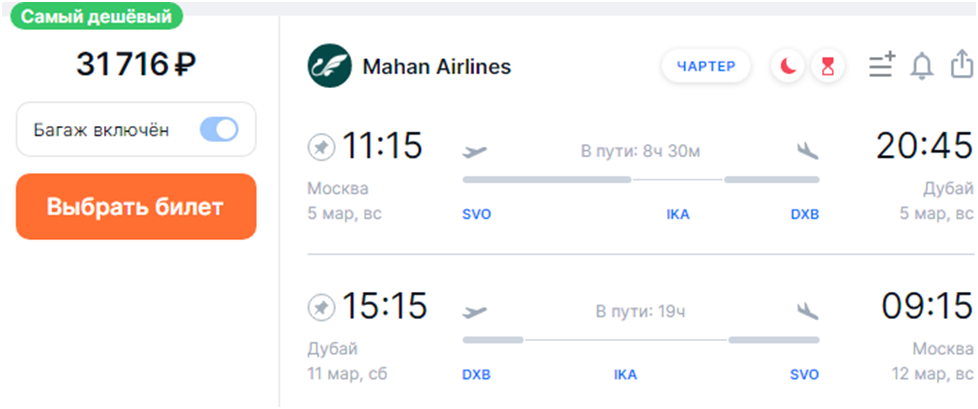Click the "Чартер" badge

(706, 67)
